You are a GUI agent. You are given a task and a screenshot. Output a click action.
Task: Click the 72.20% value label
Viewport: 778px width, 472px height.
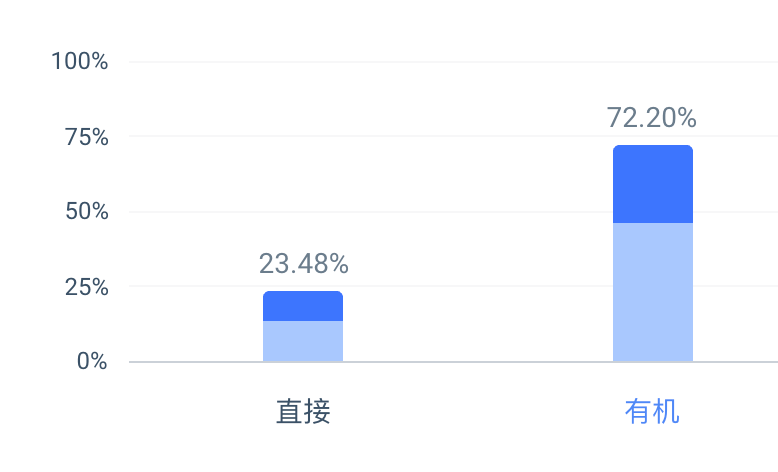point(651,118)
